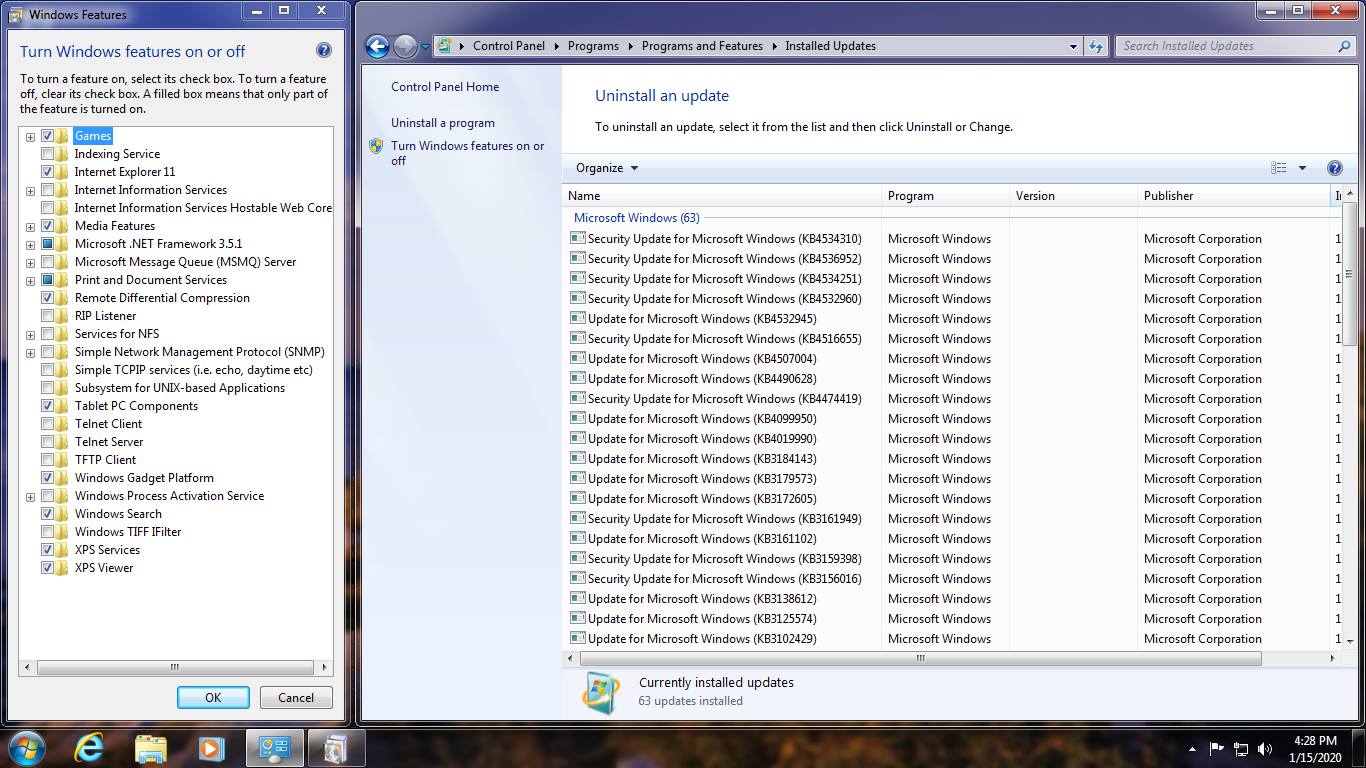
Task: Click the icon of update KB4507004
Action: [x=577, y=358]
